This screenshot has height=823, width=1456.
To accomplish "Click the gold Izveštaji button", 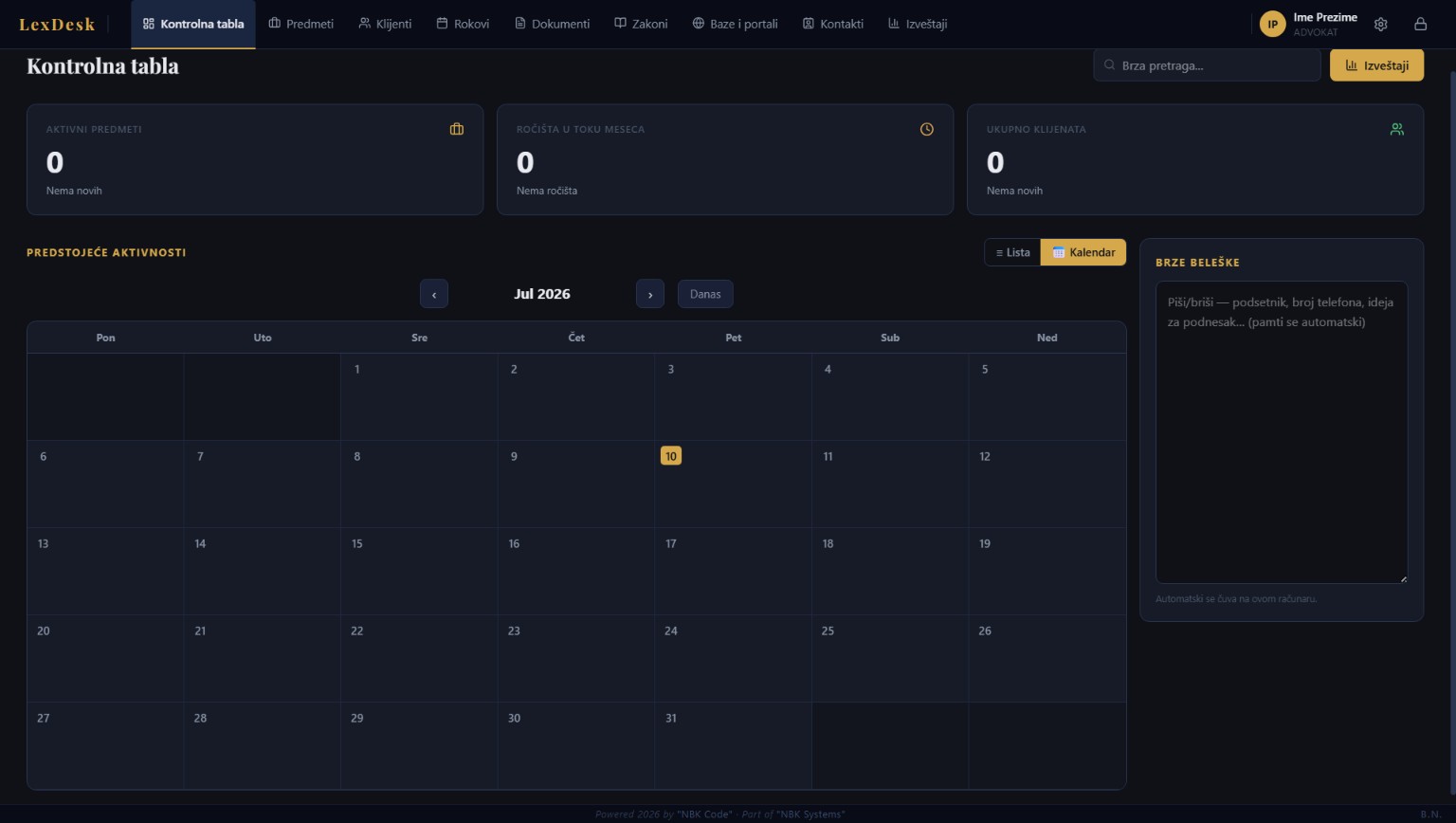I will pyautogui.click(x=1376, y=65).
